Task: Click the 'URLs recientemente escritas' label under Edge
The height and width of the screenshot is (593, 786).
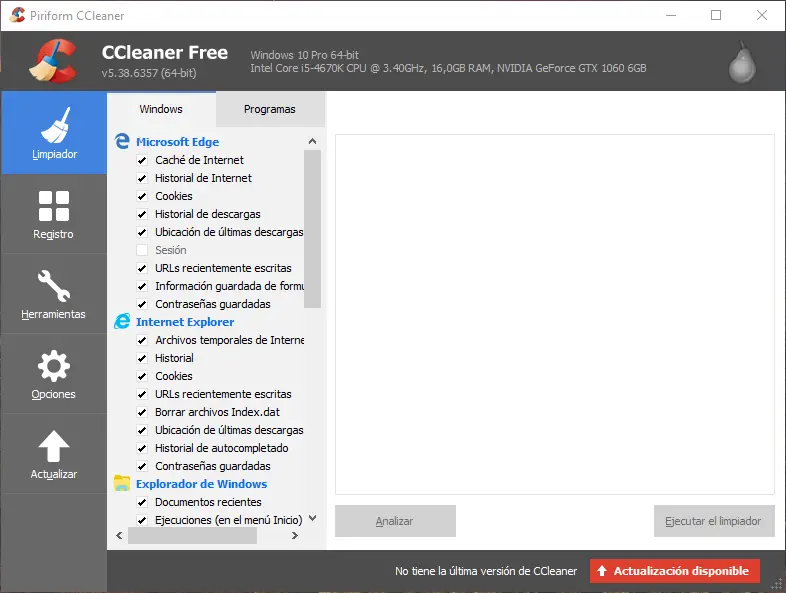Action: click(x=223, y=268)
